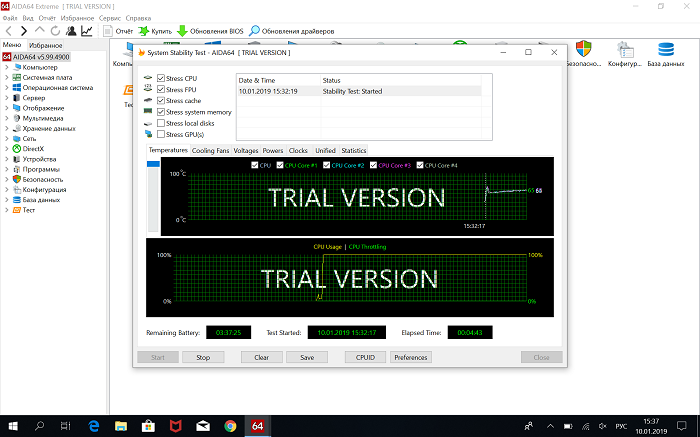
Task: Uncheck Stress cache checkbox
Action: (x=161, y=100)
